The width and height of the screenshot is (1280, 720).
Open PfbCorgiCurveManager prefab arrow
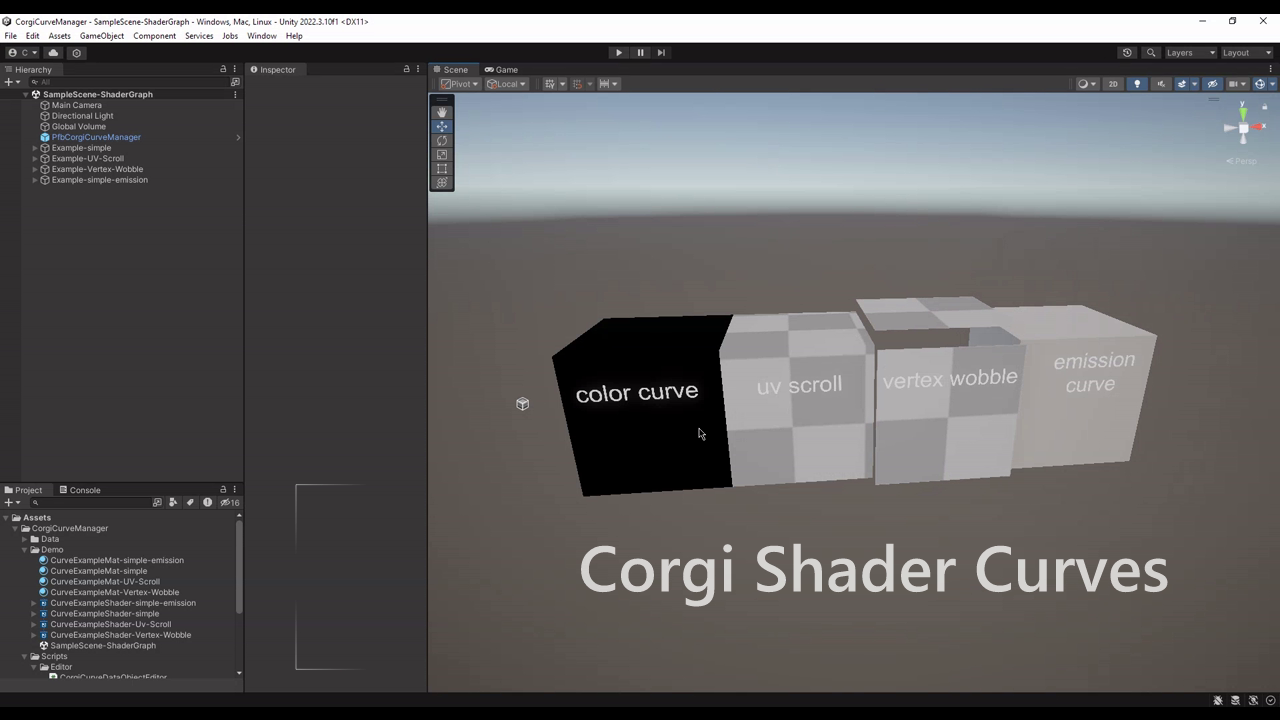237,137
